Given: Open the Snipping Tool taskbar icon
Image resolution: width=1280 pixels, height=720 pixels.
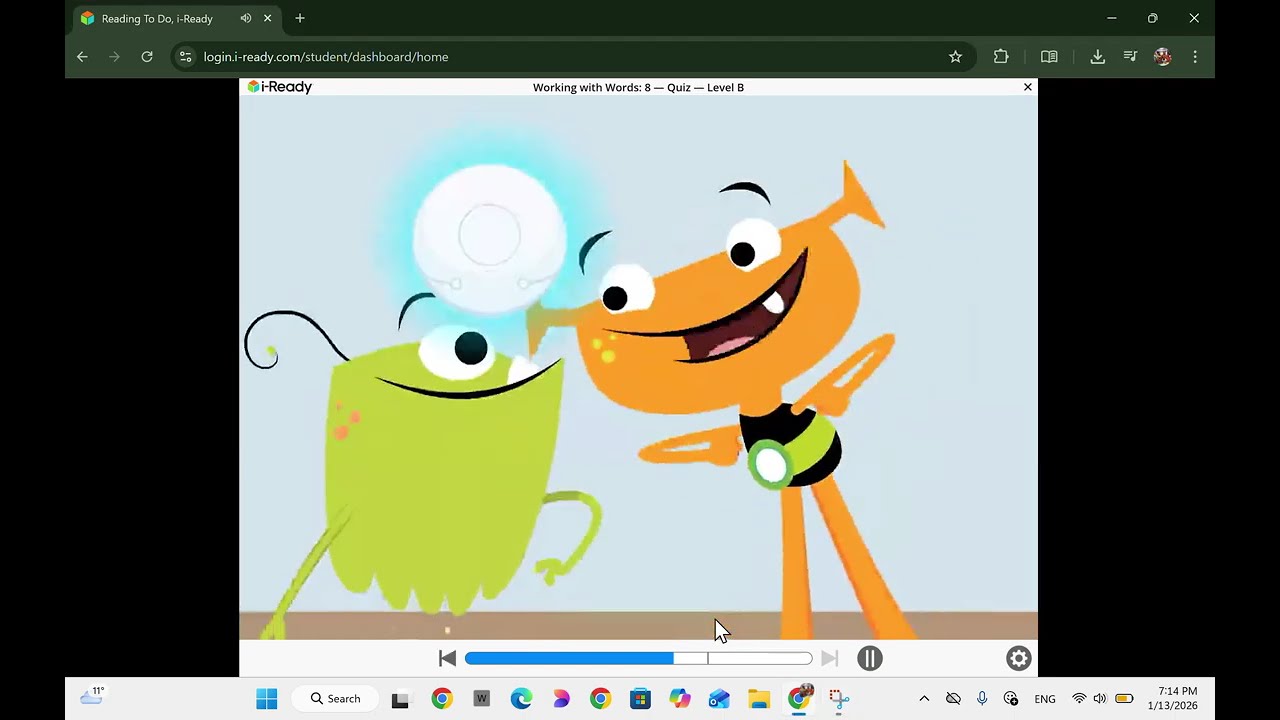Looking at the screenshot, I should (839, 699).
